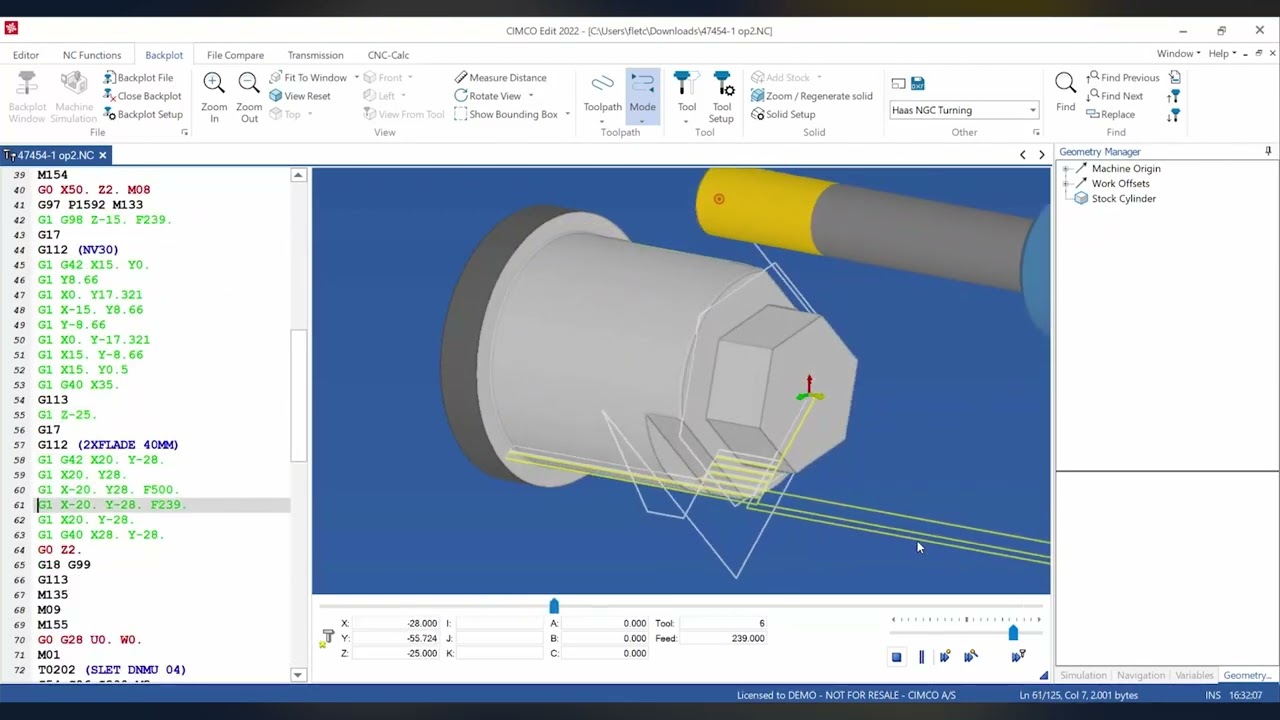Click Close Backplot in the ribbon
1280x720 pixels.
tap(141, 96)
